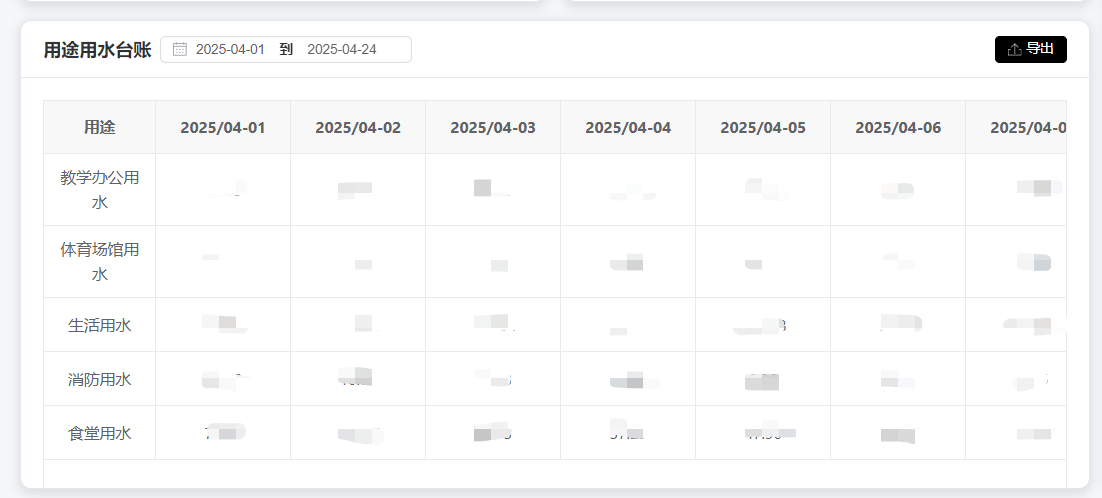This screenshot has width=1102, height=498.
Task: Click 食堂用水 cell under 2025/04-04
Action: pos(628,433)
